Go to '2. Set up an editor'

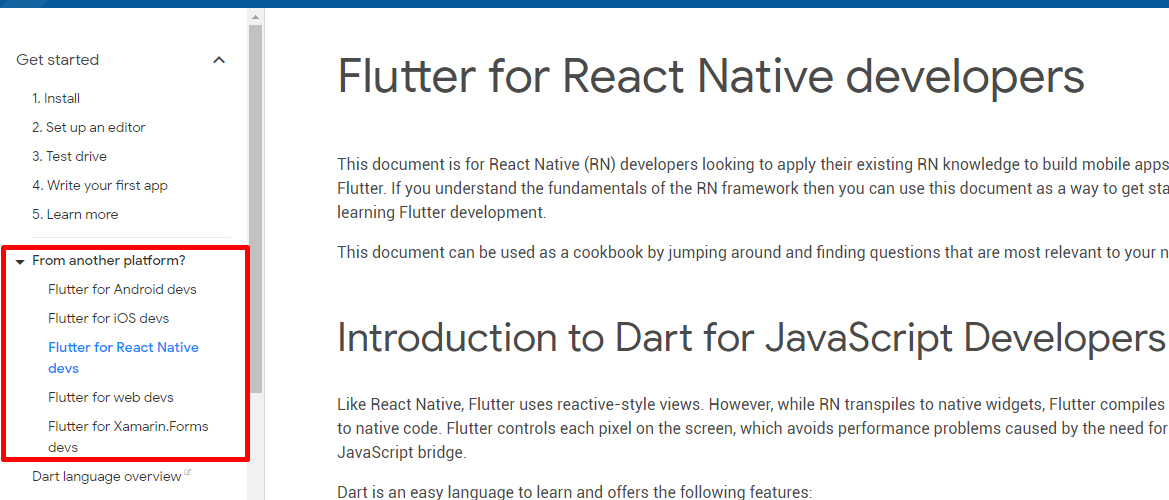pyautogui.click(x=89, y=127)
